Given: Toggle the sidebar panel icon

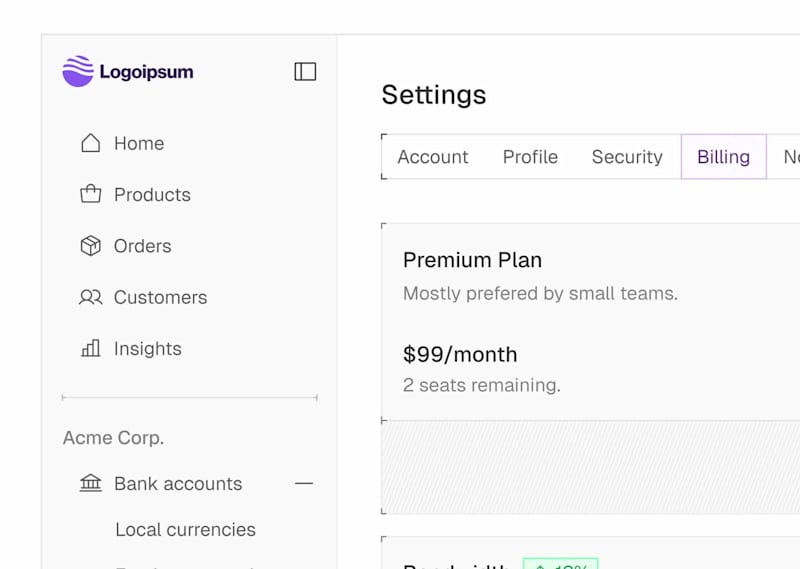Looking at the screenshot, I should click(305, 71).
